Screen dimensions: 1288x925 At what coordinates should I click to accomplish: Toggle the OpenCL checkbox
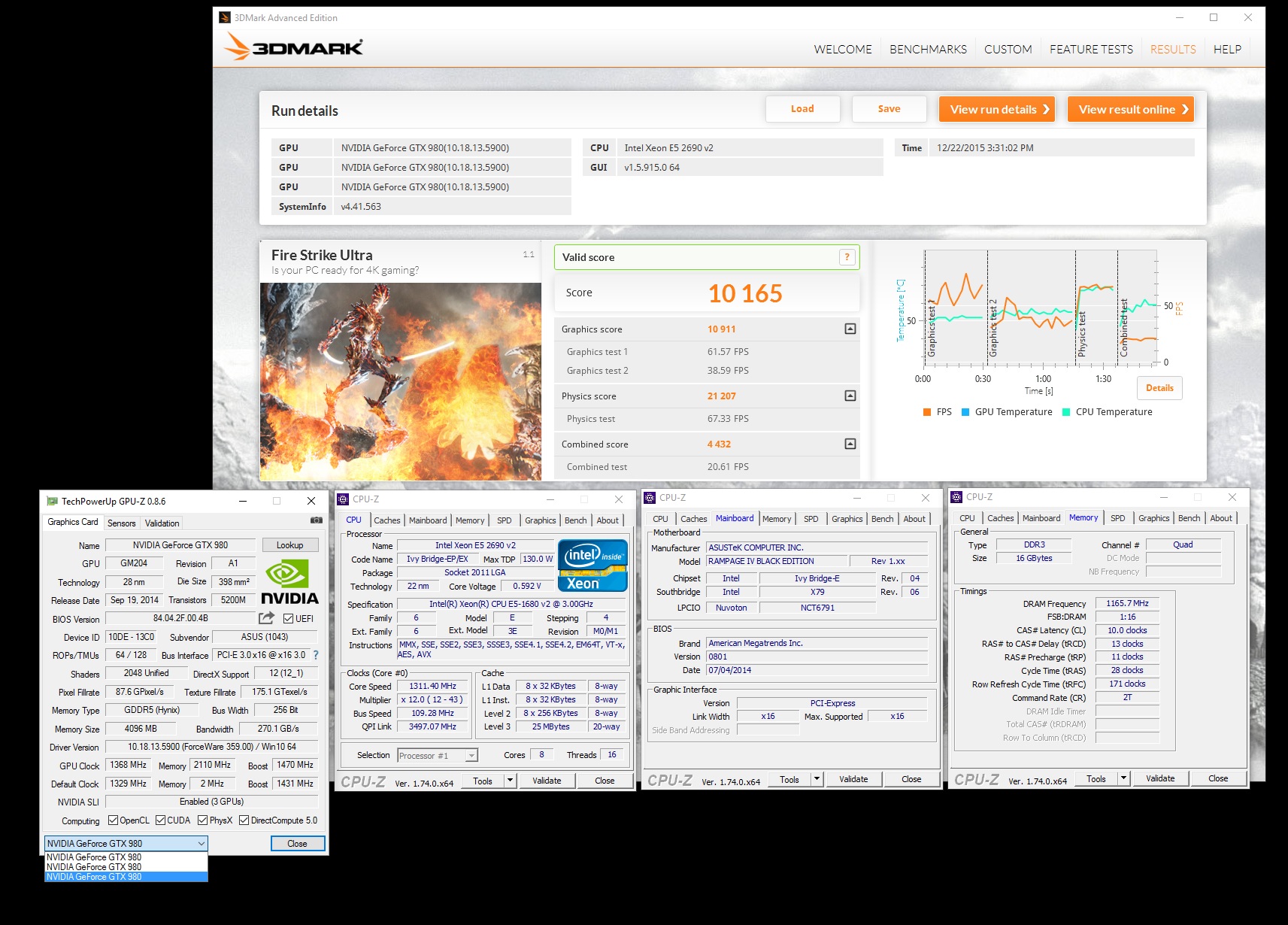point(113,820)
